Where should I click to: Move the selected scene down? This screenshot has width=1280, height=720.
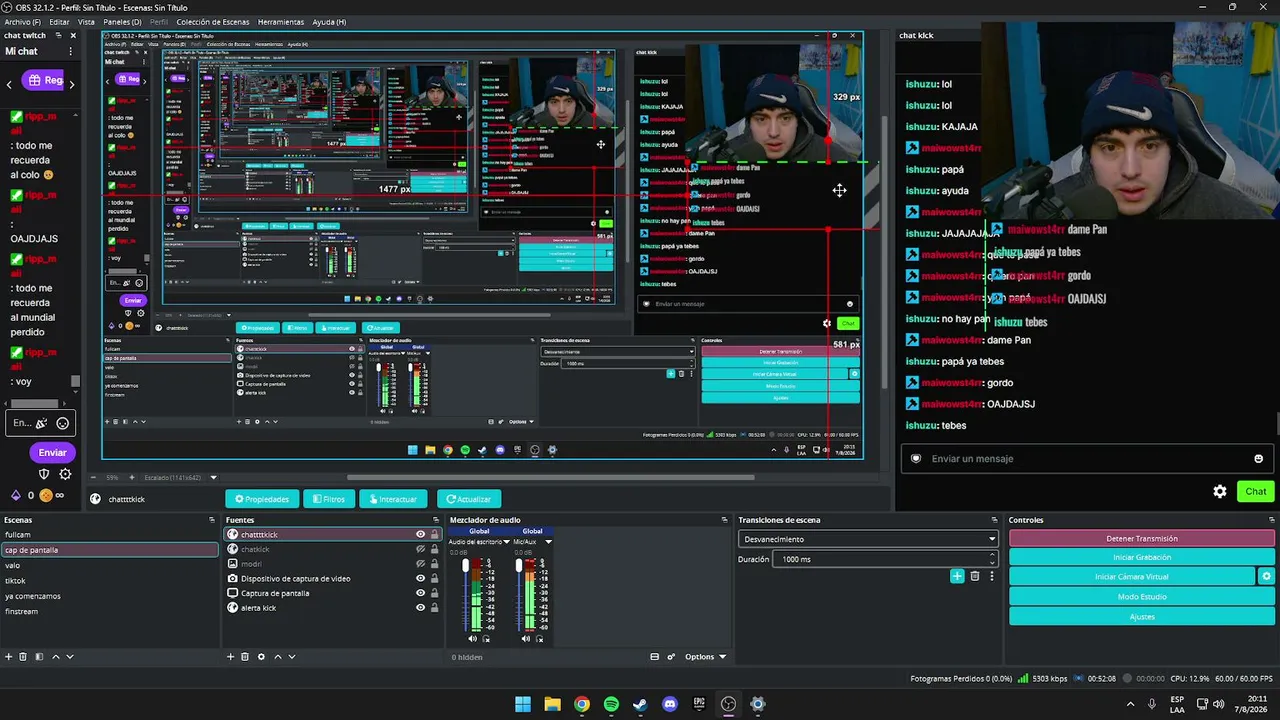pos(70,657)
